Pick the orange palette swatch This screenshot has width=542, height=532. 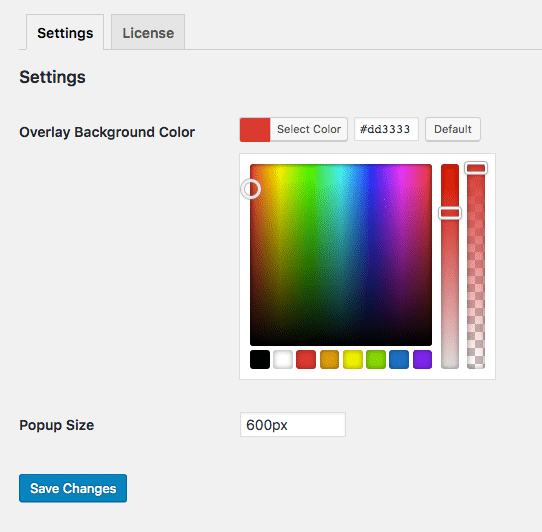(329, 360)
